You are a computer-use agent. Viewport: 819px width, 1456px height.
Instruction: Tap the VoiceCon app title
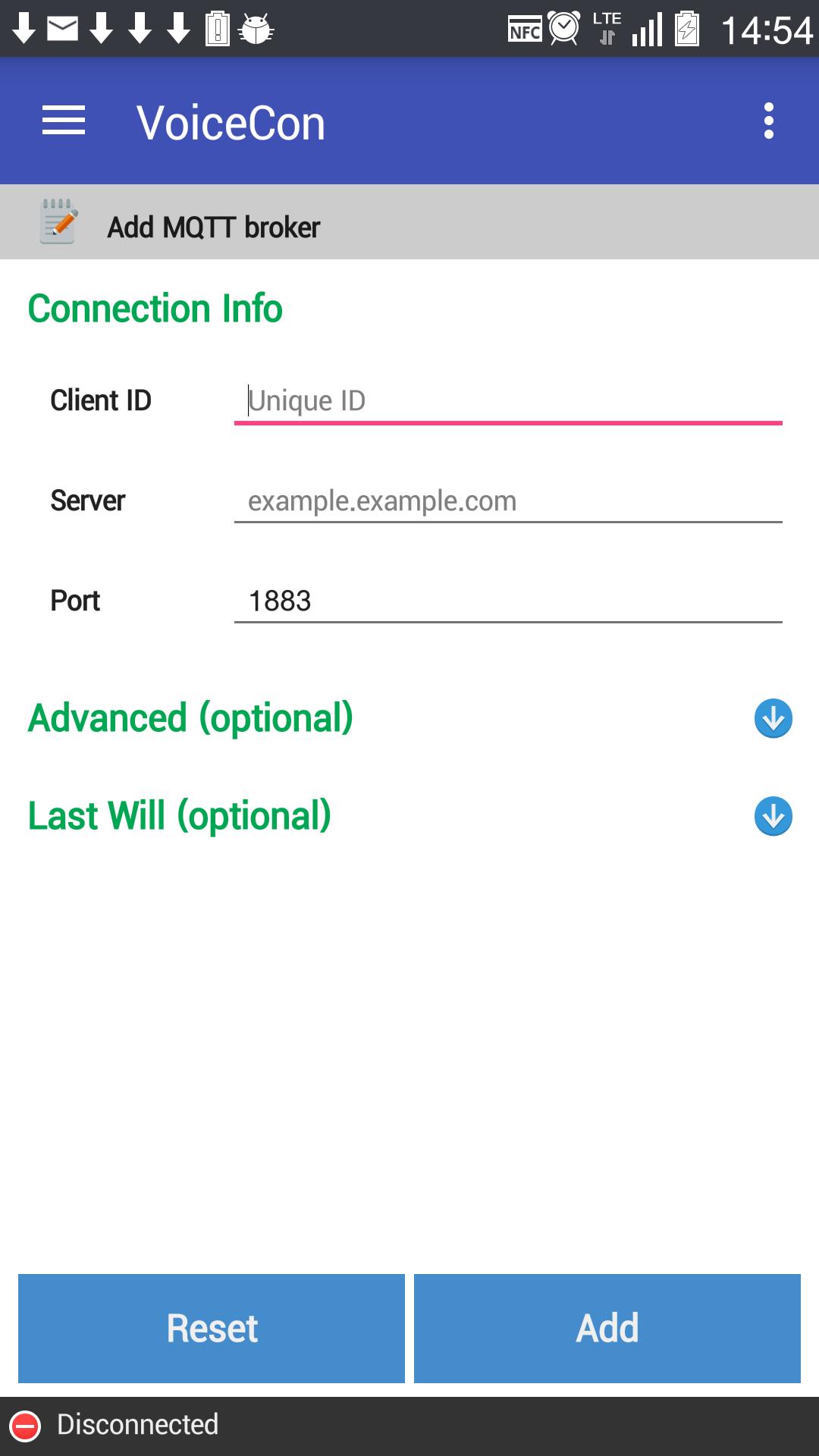point(231,123)
